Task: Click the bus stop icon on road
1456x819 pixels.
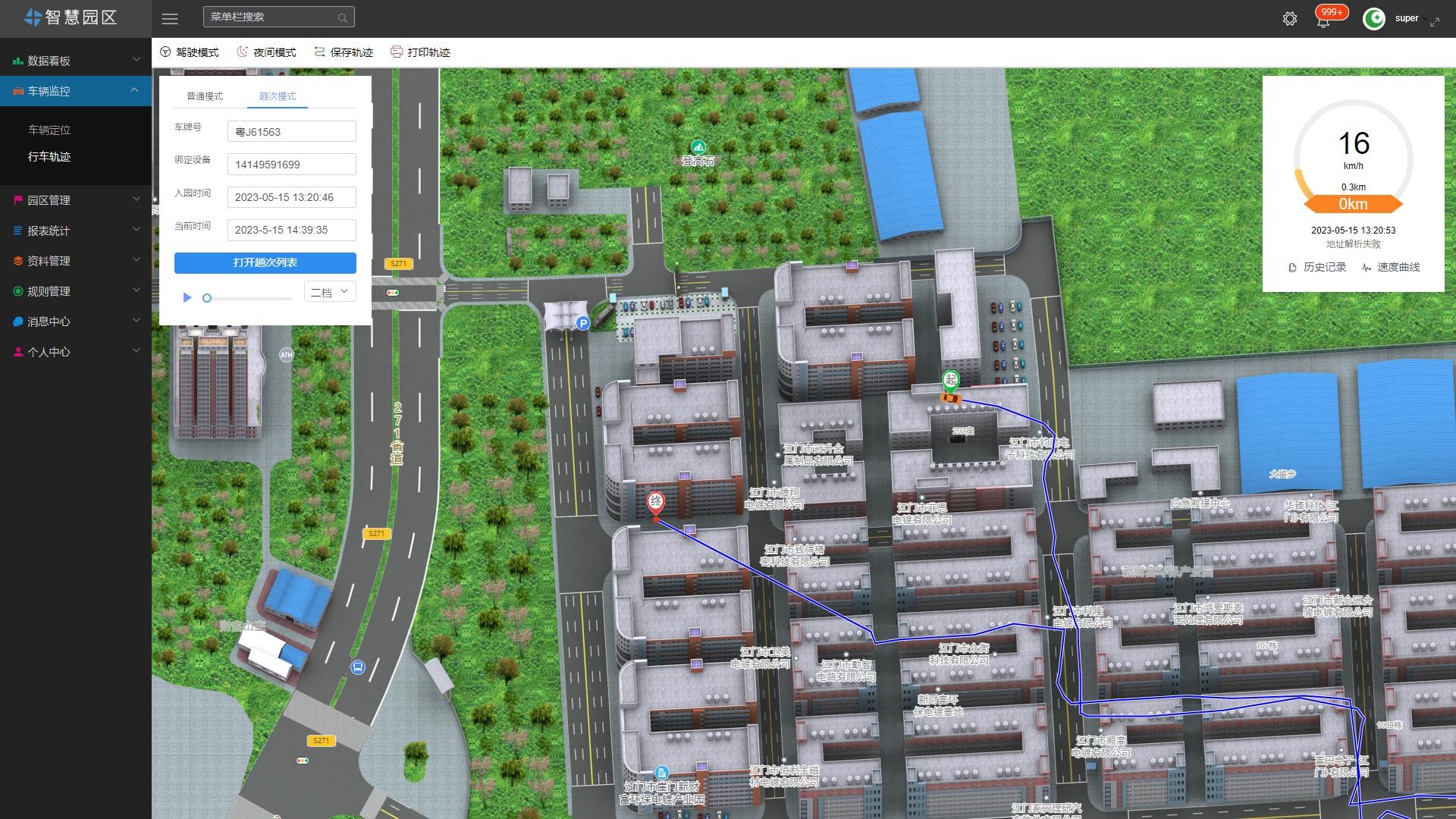Action: pos(357,667)
